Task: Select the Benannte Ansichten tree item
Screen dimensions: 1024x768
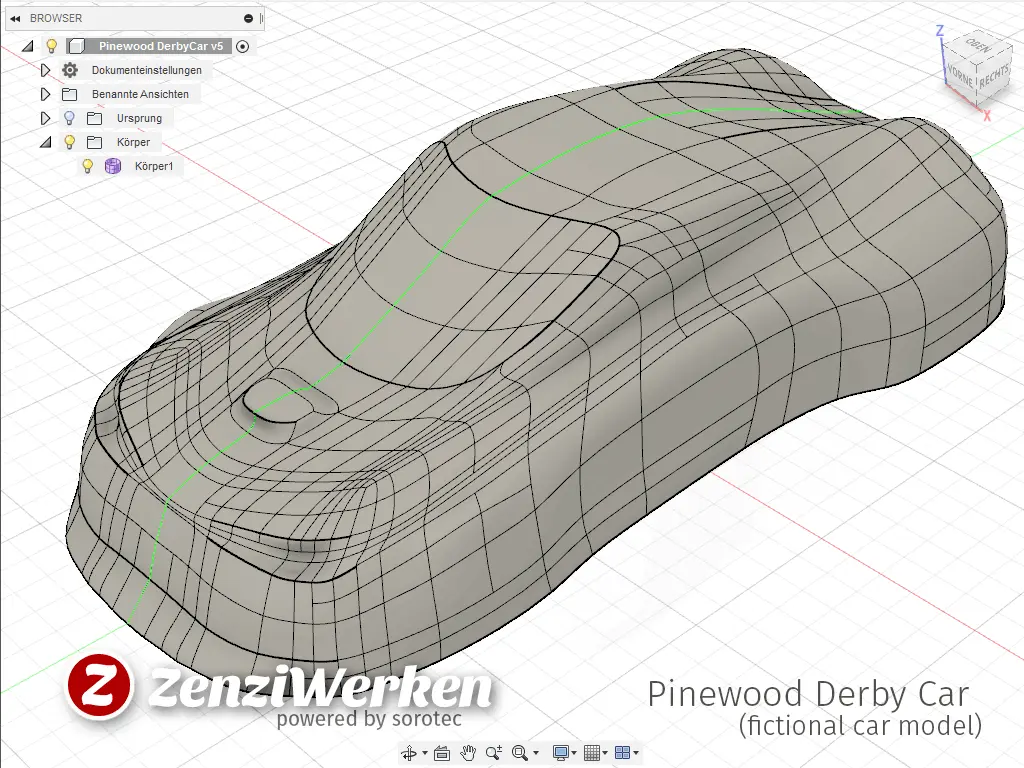Action: pyautogui.click(x=140, y=94)
